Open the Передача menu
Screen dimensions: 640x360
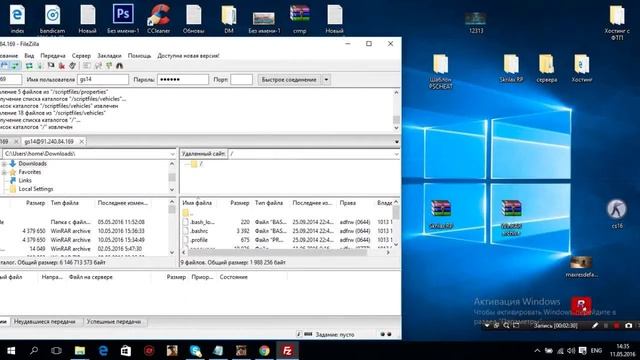53,56
